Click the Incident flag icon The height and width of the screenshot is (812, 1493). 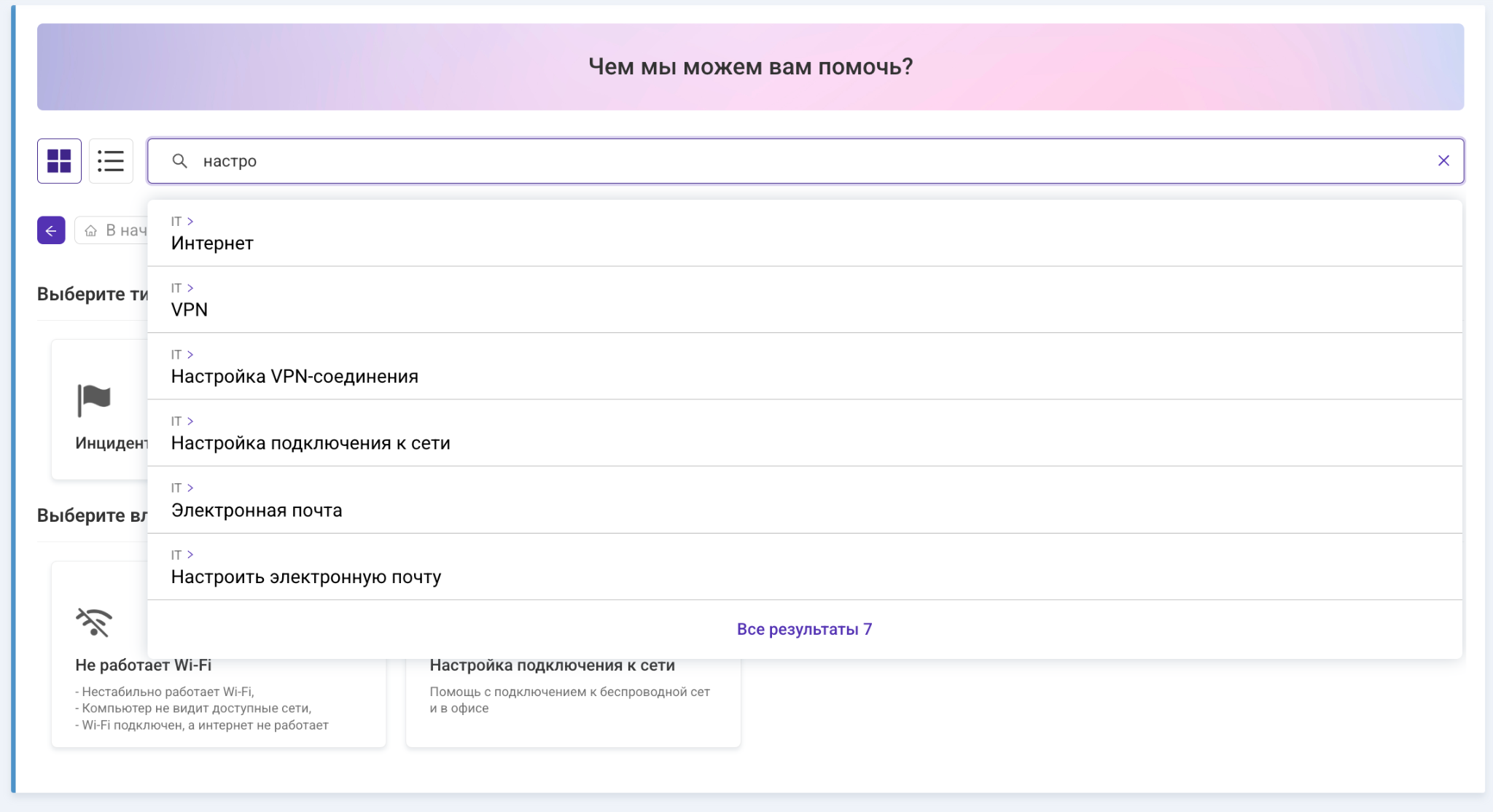pos(94,400)
